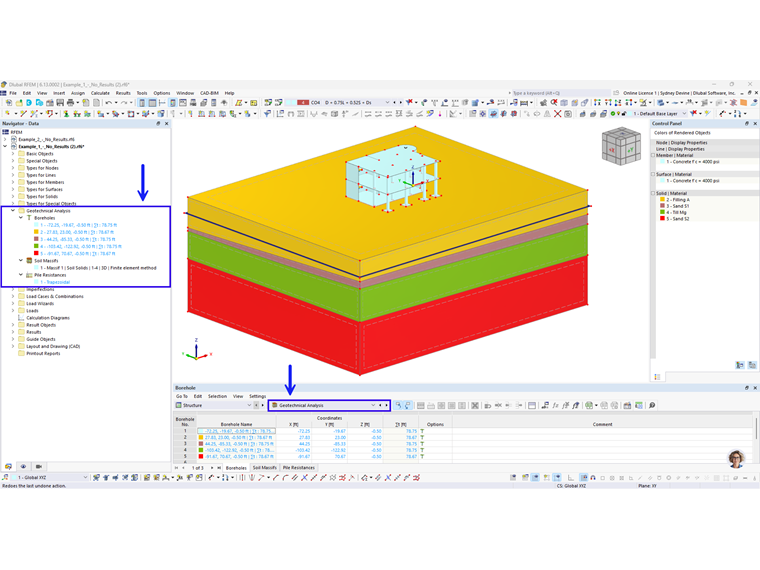Collapse the Geotechnical Analysis tree node
The width and height of the screenshot is (760, 570).
tap(13, 211)
